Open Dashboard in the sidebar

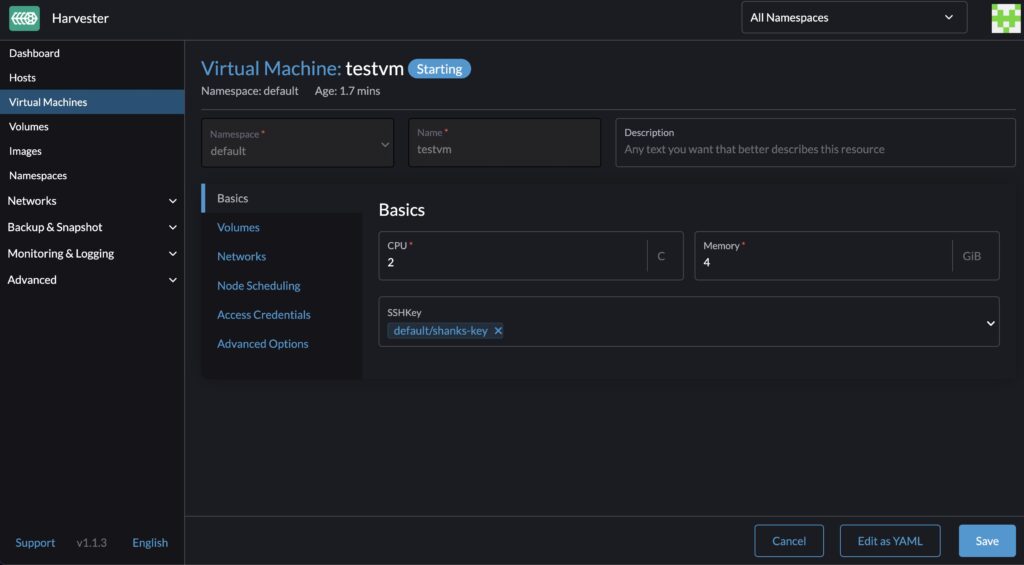(35, 53)
